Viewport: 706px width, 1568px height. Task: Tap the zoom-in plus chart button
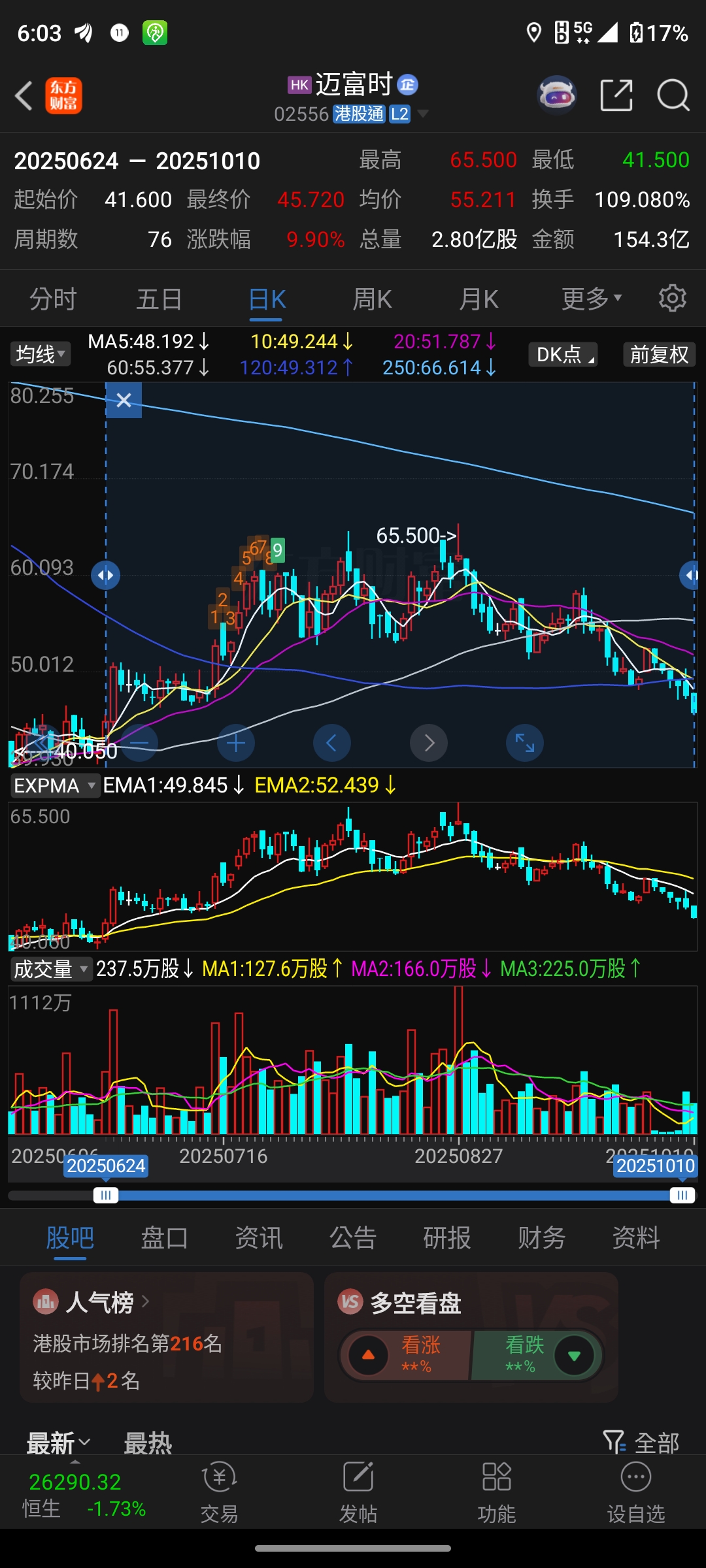(x=236, y=743)
